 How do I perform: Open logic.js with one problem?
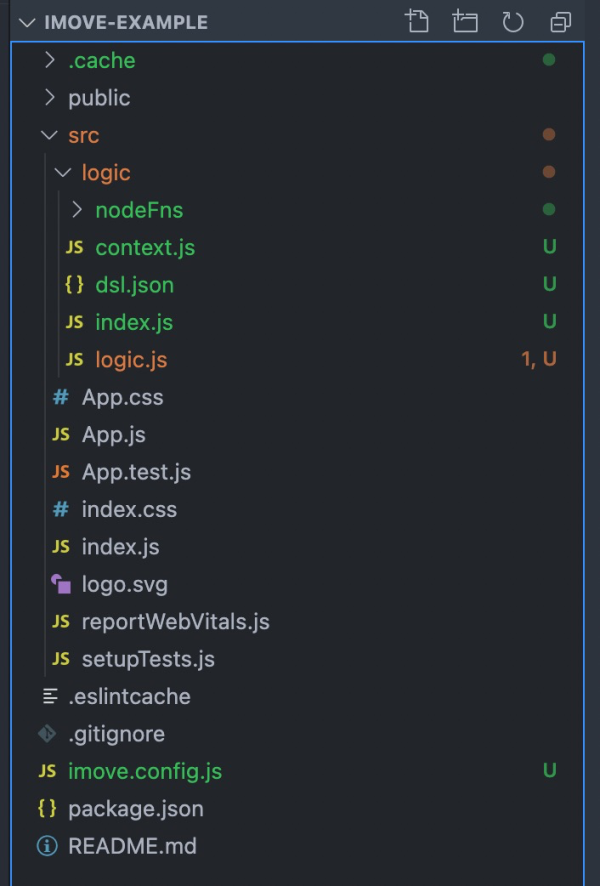[131, 360]
